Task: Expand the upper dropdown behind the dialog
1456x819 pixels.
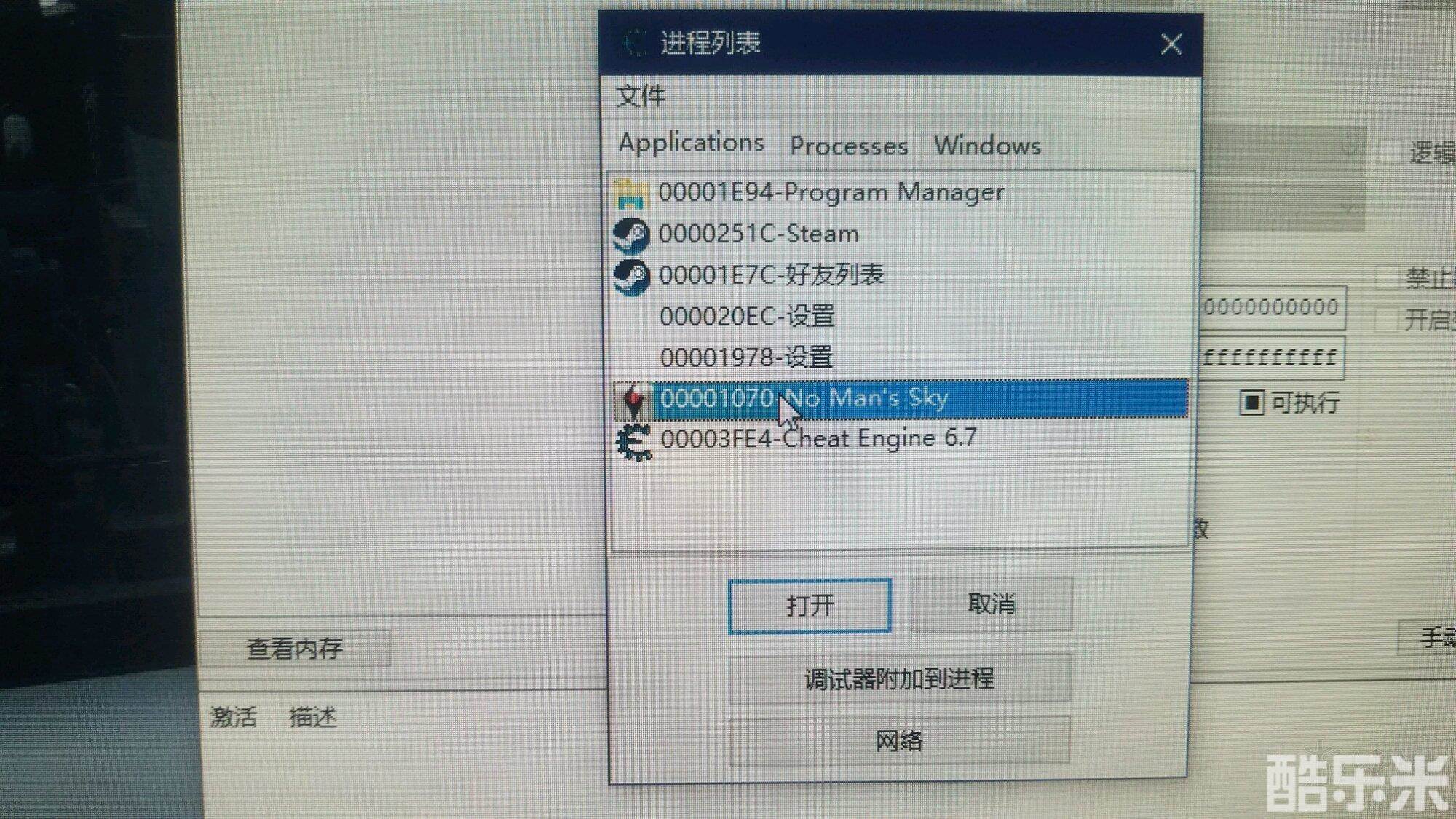Action: (x=1348, y=151)
